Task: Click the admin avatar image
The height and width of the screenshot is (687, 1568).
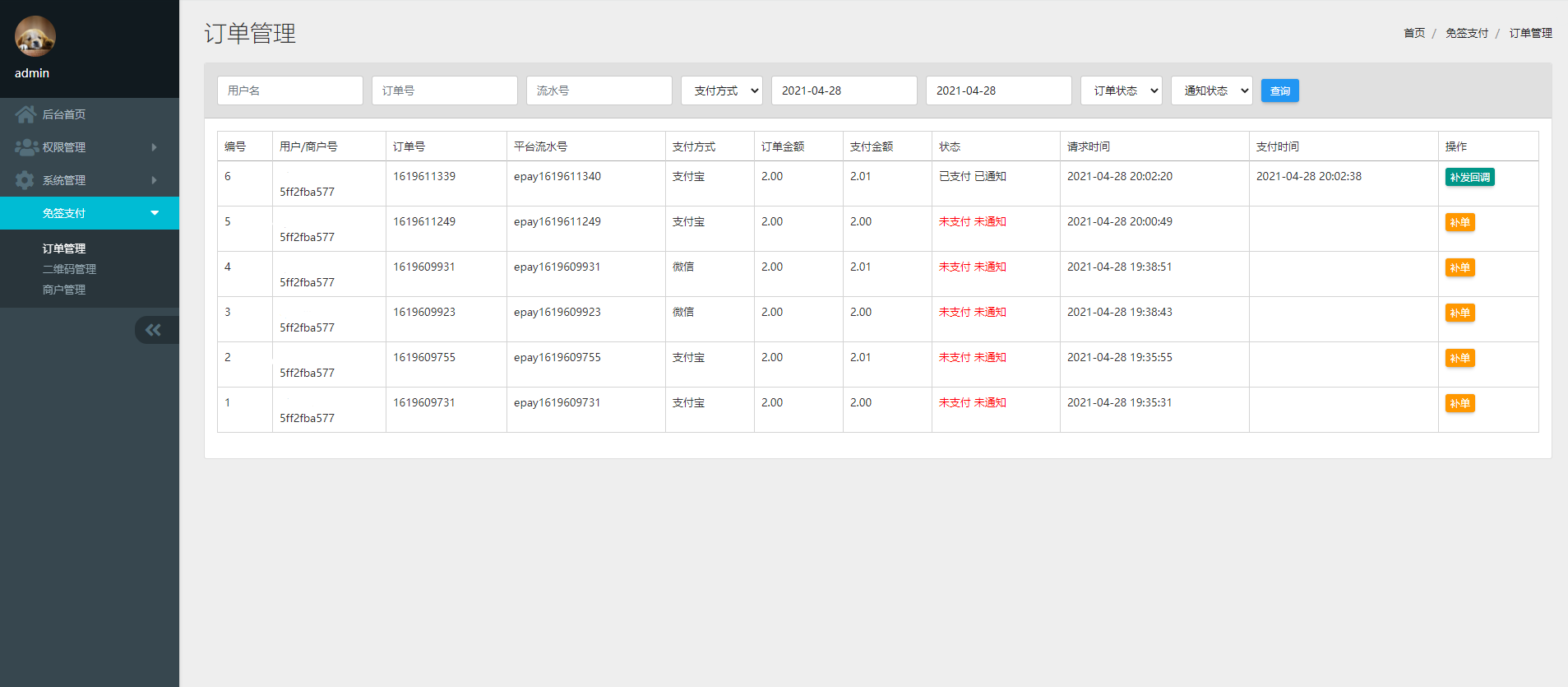Action: click(35, 37)
